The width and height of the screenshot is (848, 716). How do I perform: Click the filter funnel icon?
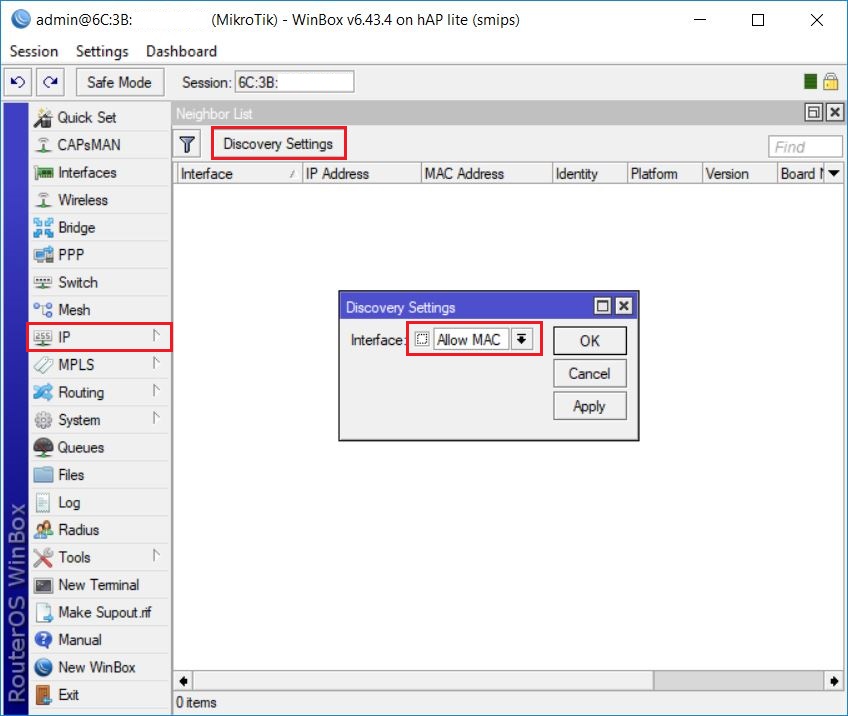pos(187,144)
